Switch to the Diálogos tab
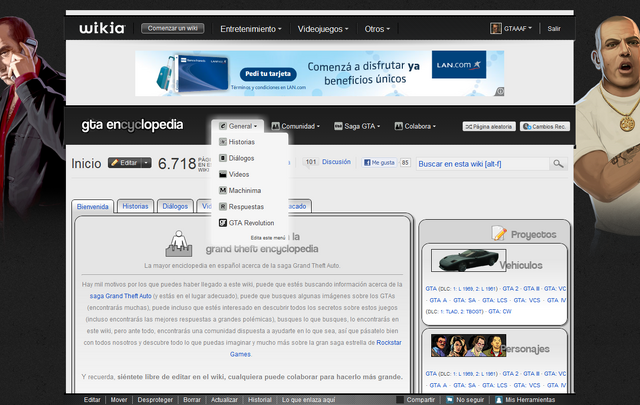The height and width of the screenshot is (405, 640). coord(175,206)
